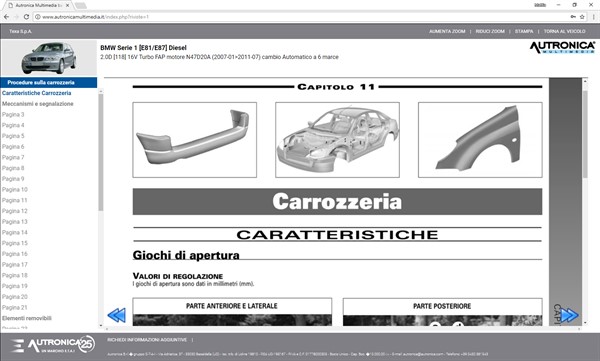Click AUMENTA ZOOM in the top bar
The image size is (600, 361).
click(447, 31)
